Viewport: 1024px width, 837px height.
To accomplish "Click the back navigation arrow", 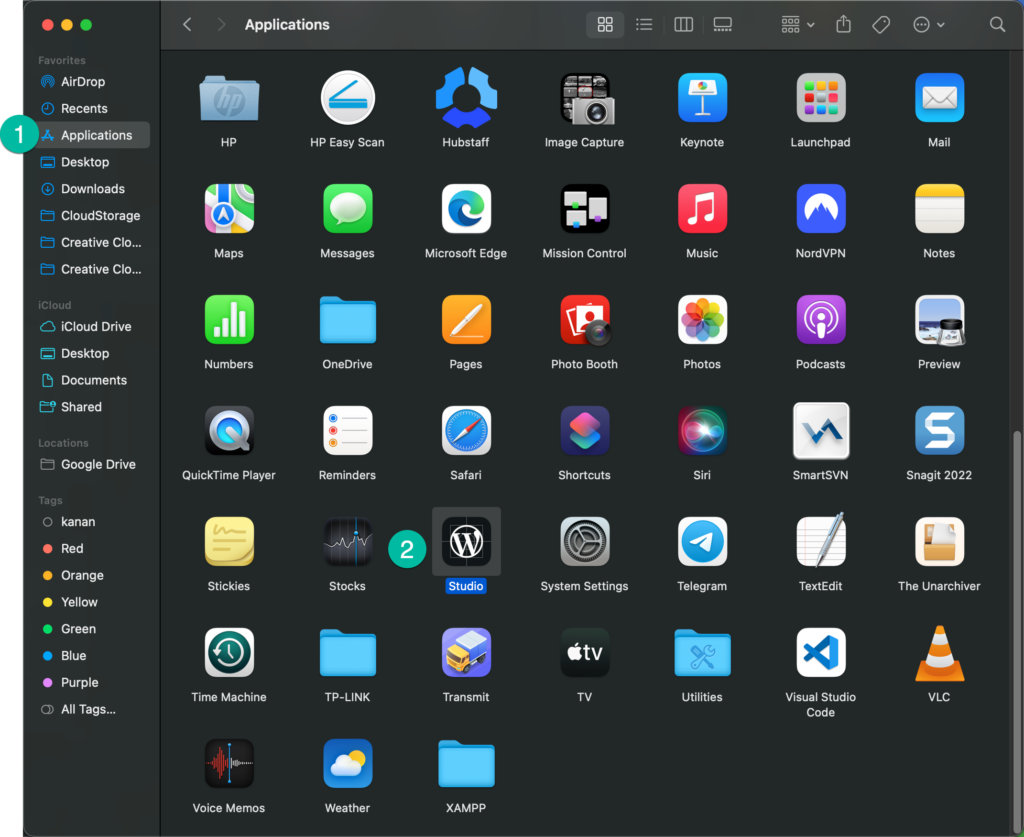I will (187, 25).
